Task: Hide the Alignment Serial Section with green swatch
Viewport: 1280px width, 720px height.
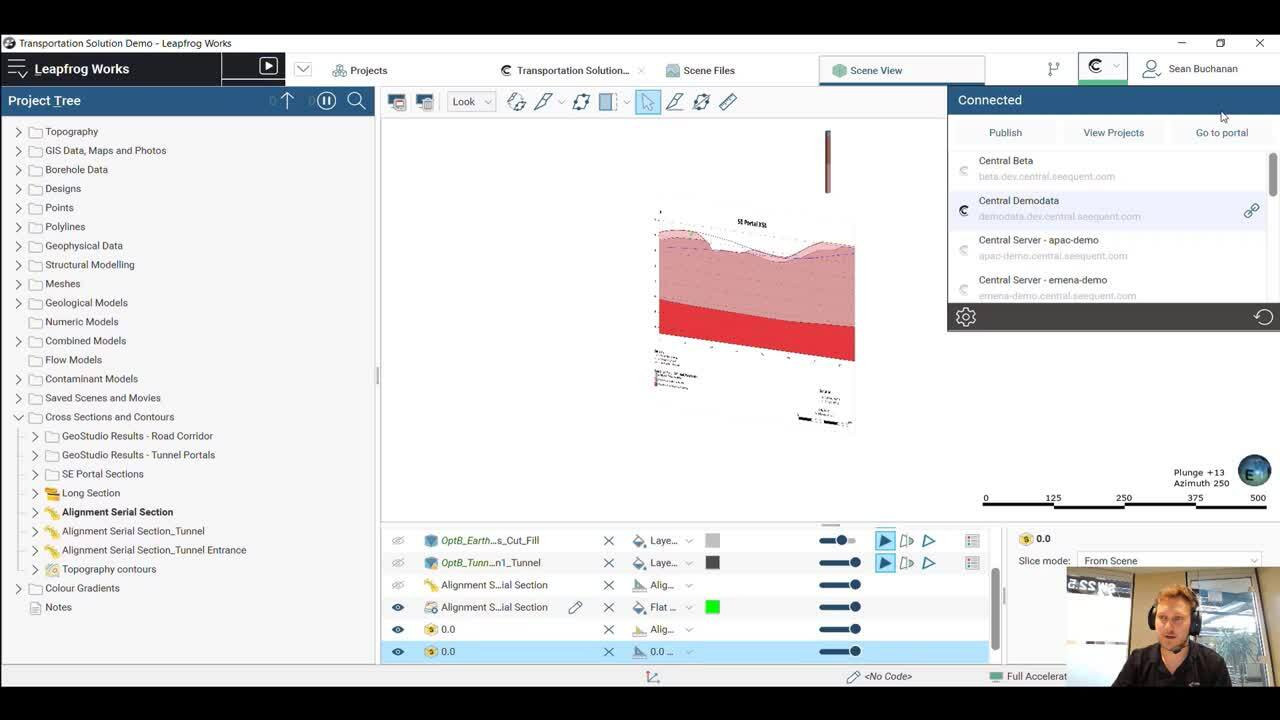Action: click(398, 607)
